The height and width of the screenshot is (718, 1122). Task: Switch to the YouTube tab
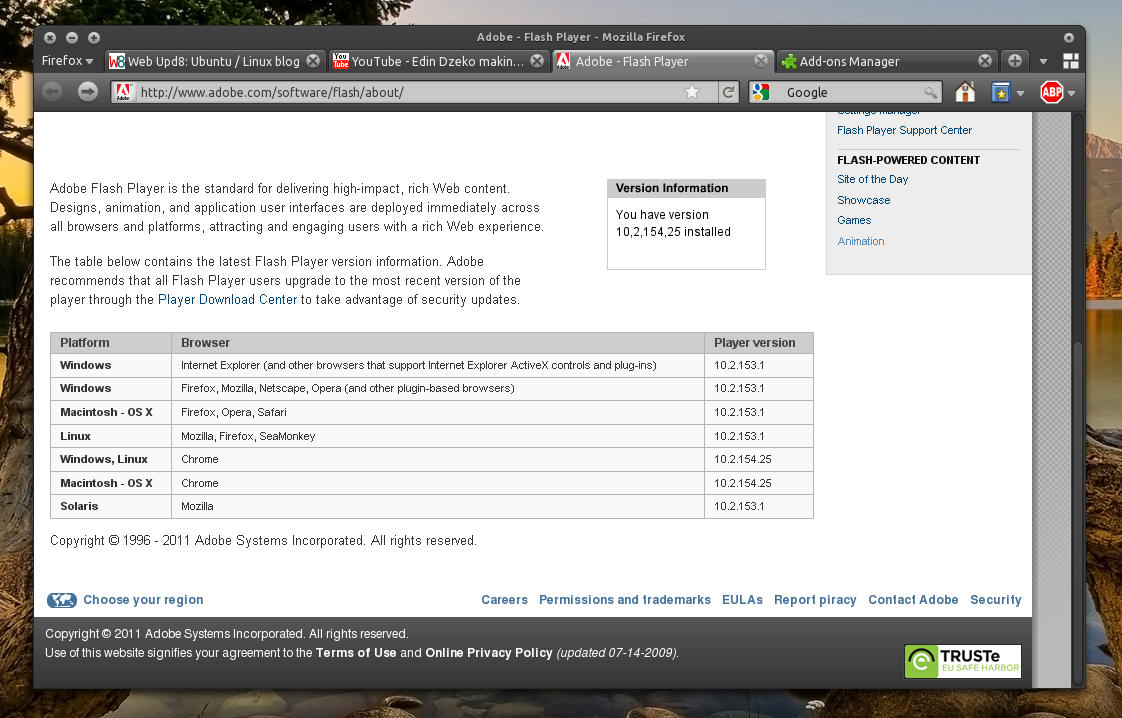click(438, 61)
